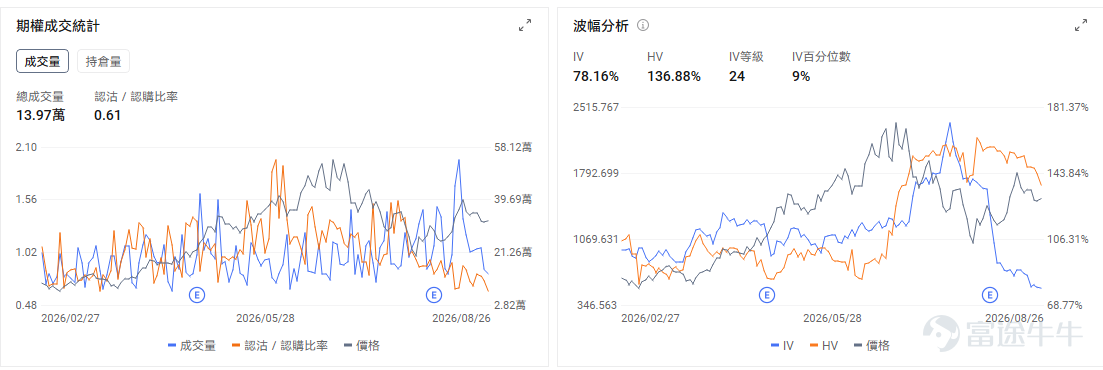Screen dimensions: 1103x370
Task: Click the 2026/02/27 date label in the volatility chart
Action: (x=651, y=318)
